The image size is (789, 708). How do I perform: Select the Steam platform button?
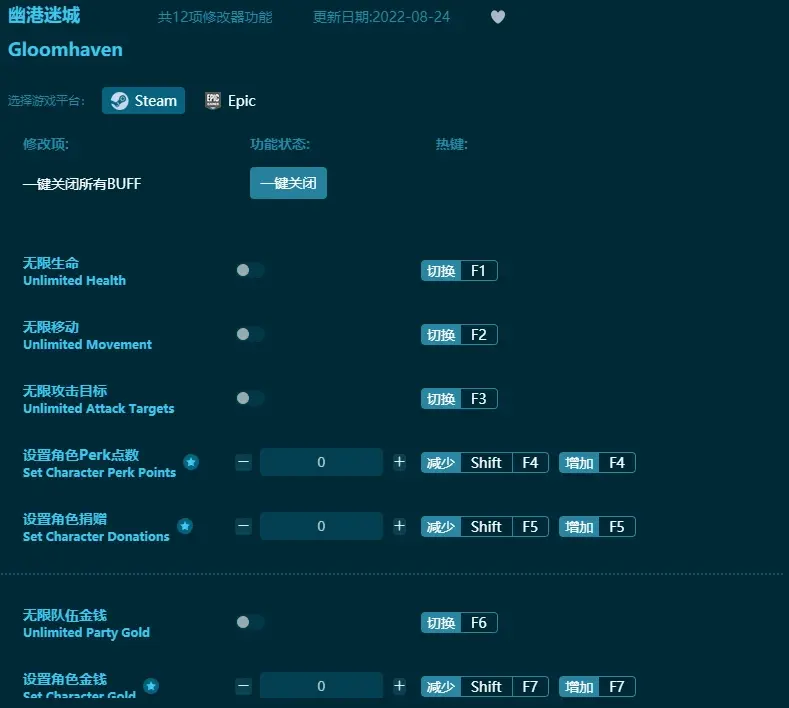[143, 101]
